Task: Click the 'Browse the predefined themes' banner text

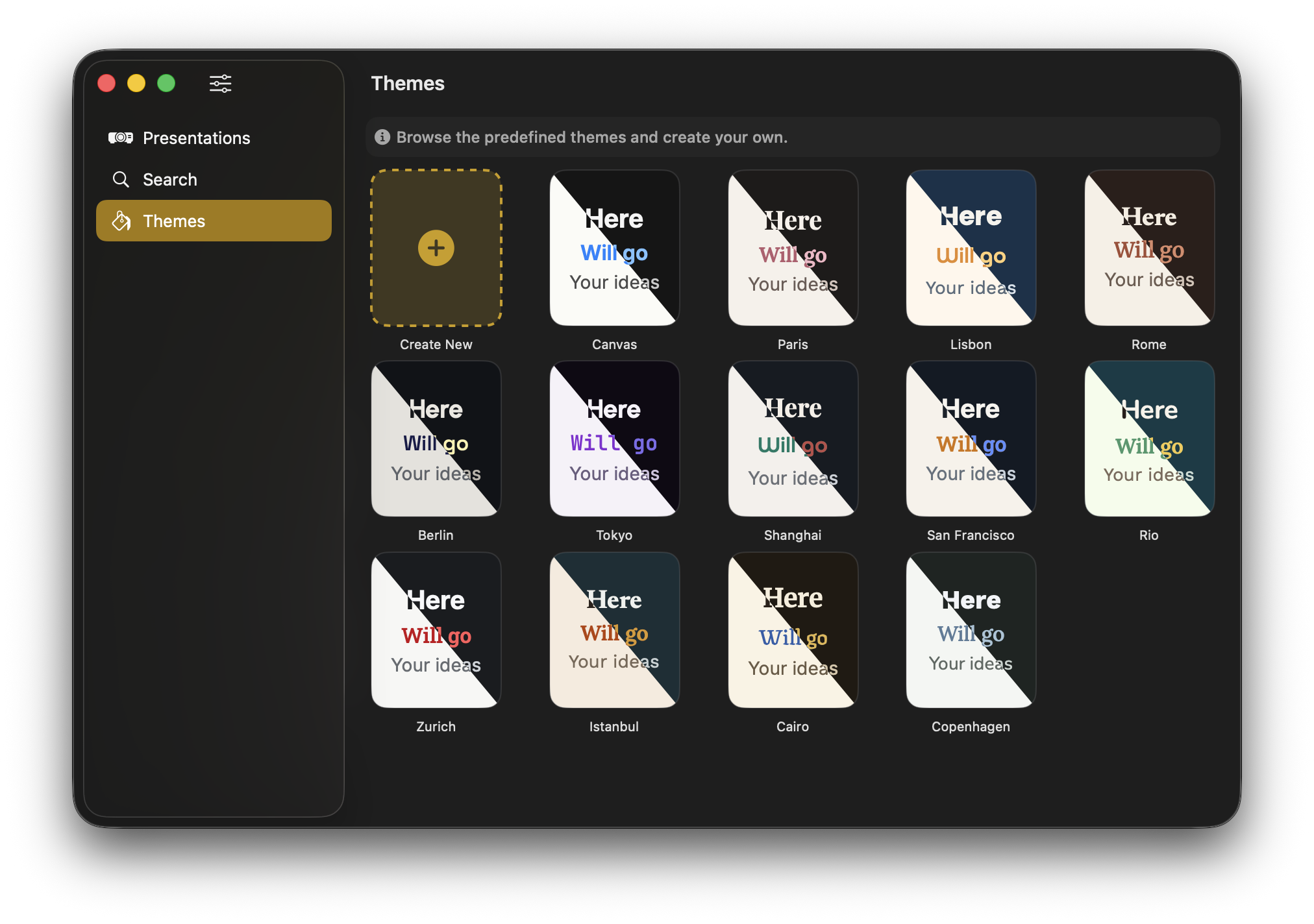Action: (591, 137)
